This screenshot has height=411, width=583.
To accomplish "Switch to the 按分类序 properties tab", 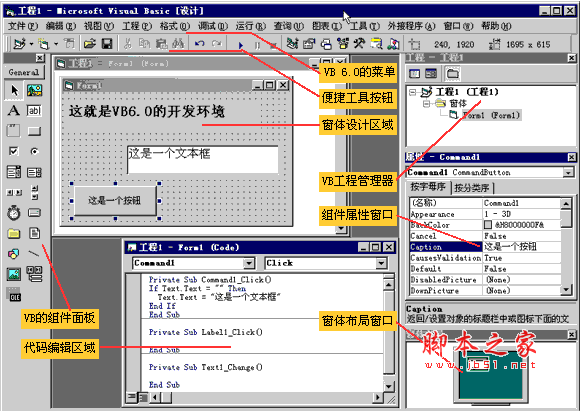I will 472,188.
